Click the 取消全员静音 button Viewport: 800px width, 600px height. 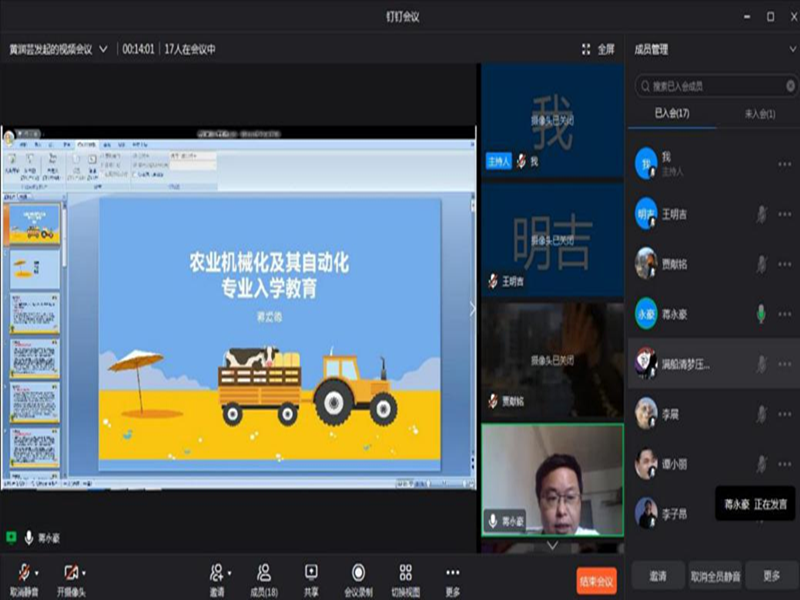coord(715,576)
